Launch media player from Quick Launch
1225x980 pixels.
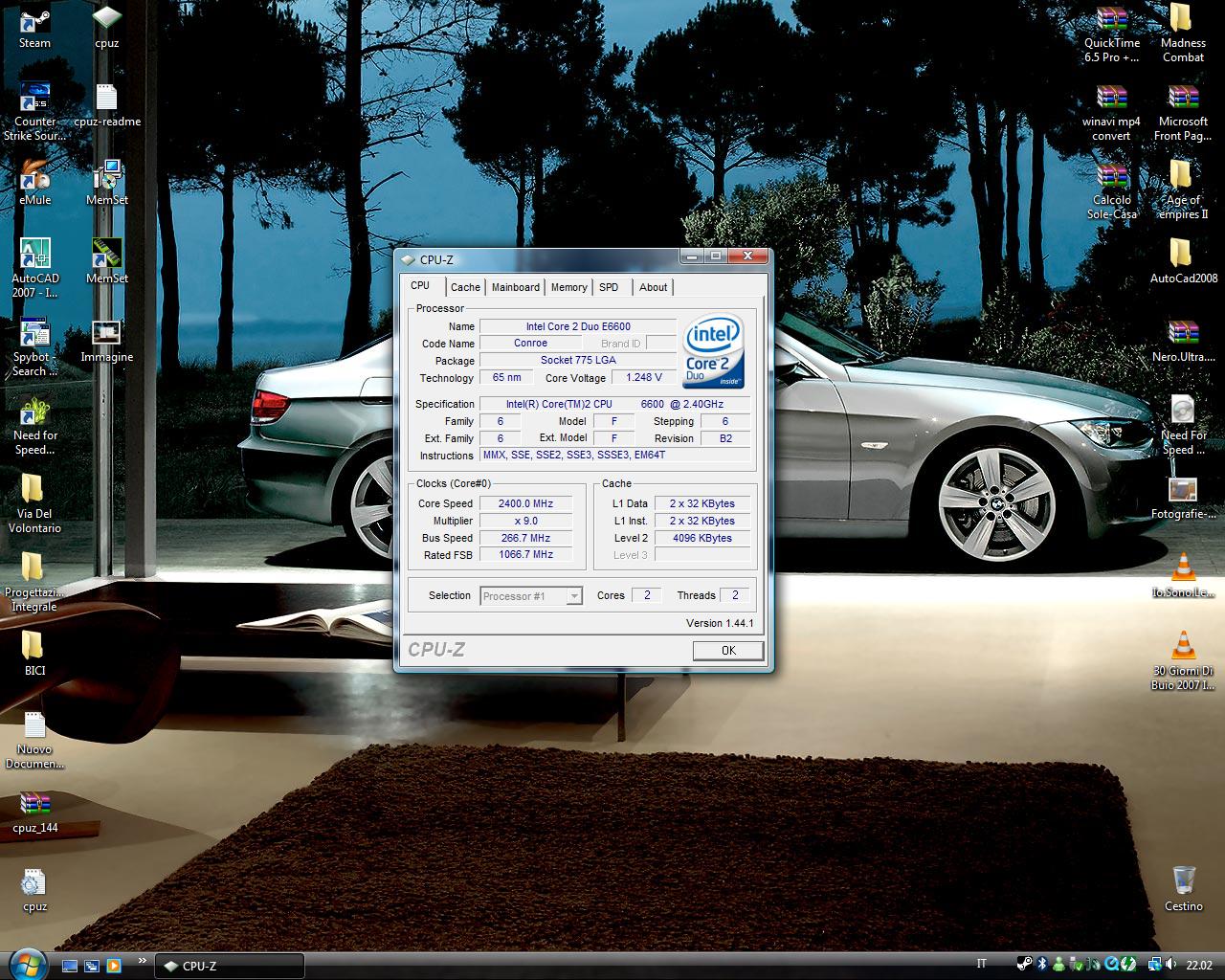point(114,966)
